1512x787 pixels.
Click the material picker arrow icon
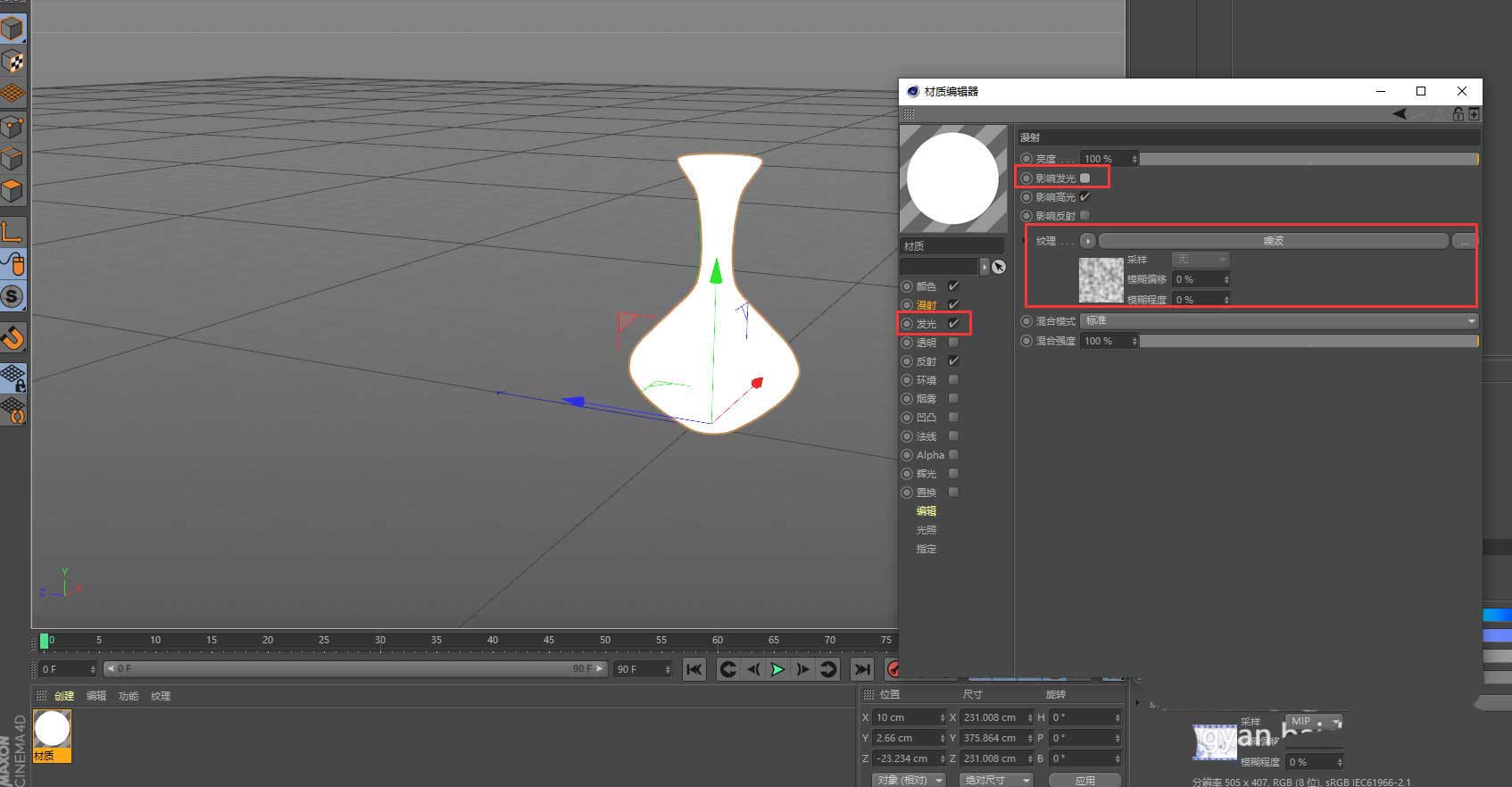tap(999, 267)
